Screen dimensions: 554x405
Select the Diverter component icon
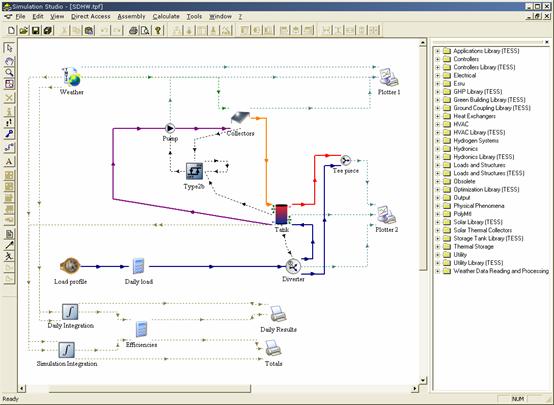coord(293,266)
